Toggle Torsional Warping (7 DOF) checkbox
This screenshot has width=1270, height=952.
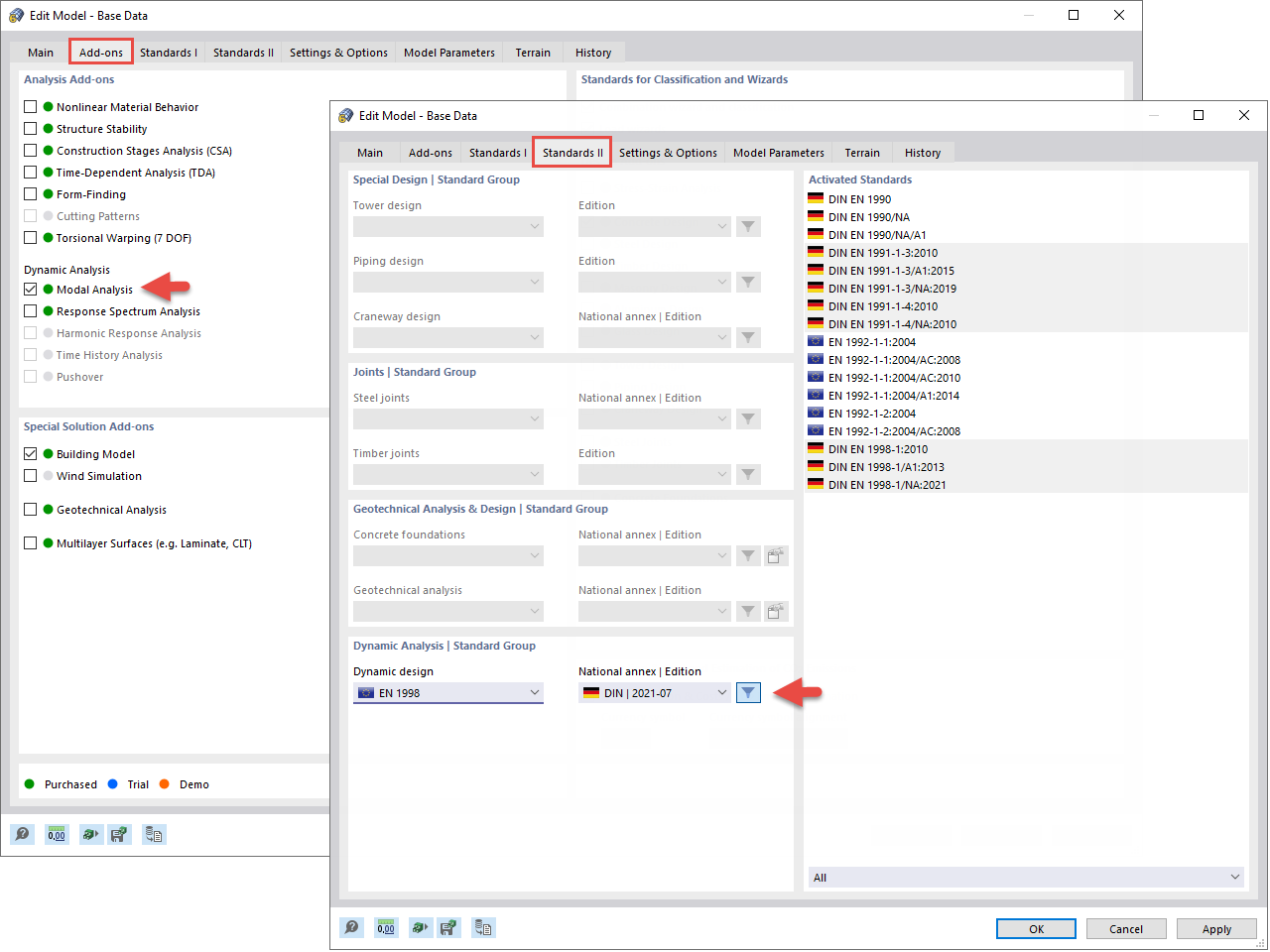click(31, 238)
